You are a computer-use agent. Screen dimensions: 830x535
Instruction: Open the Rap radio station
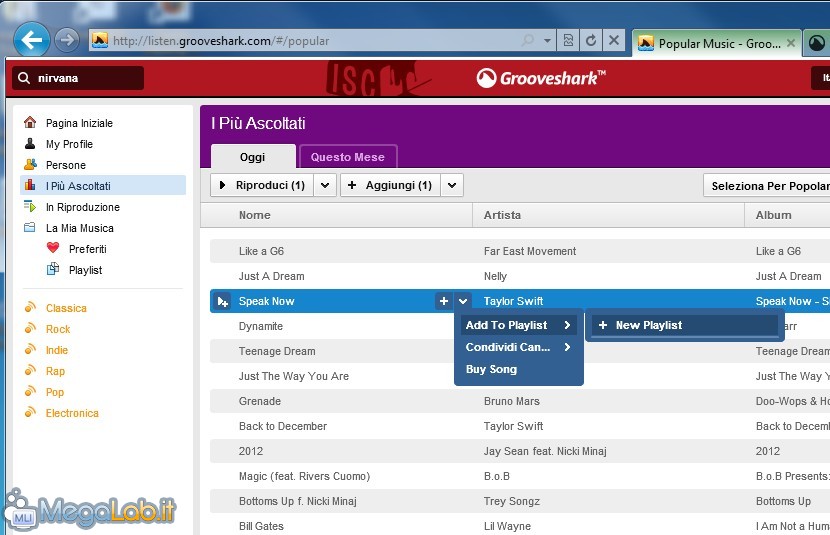click(x=55, y=371)
